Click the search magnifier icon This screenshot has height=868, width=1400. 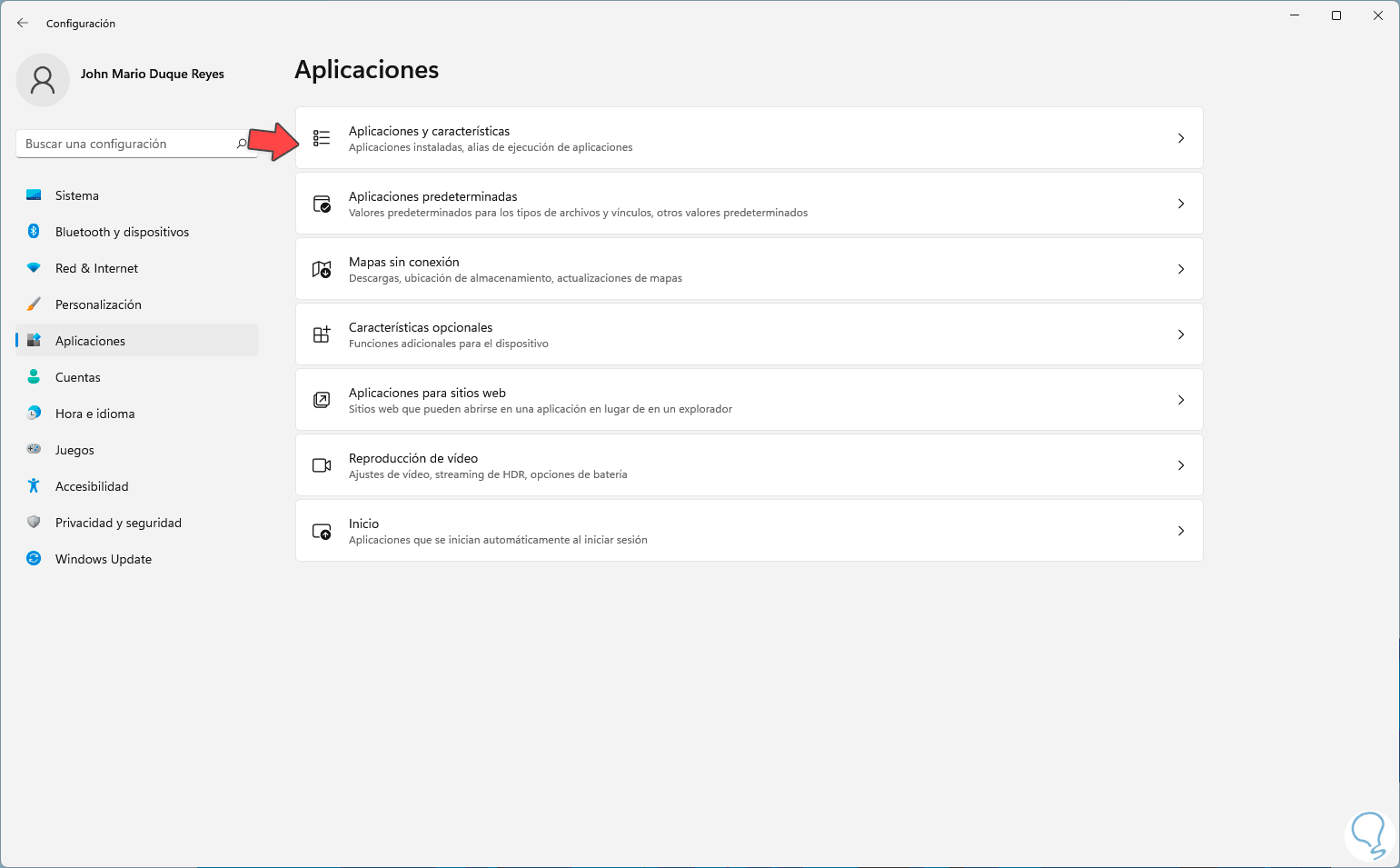242,144
